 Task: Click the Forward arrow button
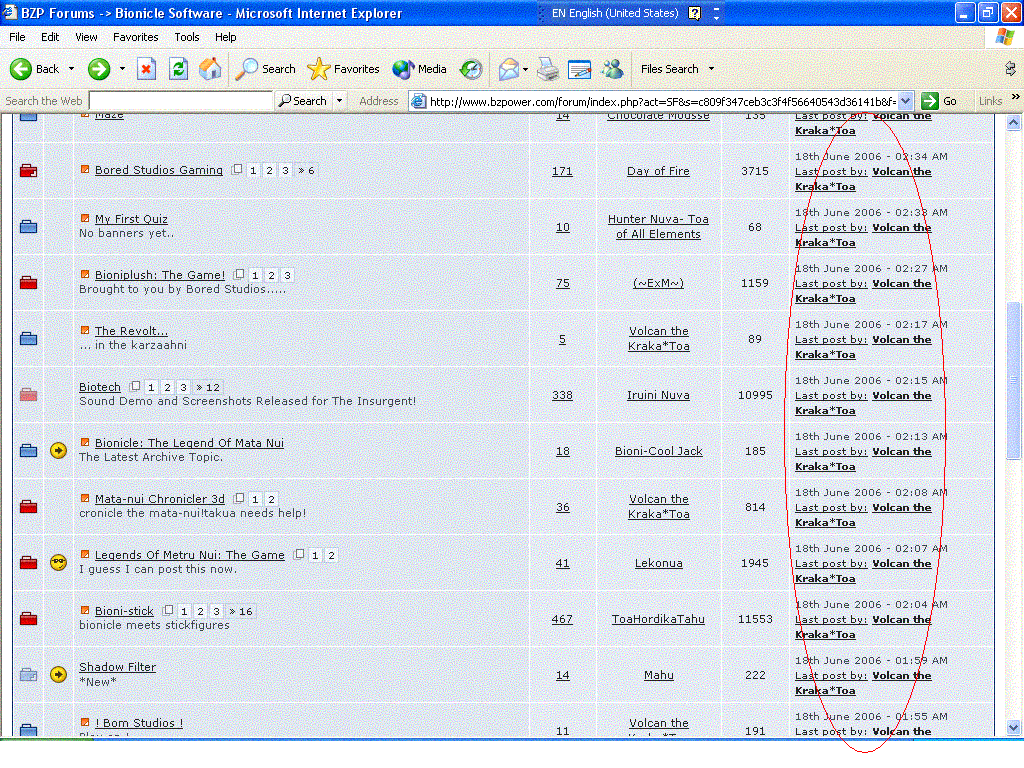[98, 69]
